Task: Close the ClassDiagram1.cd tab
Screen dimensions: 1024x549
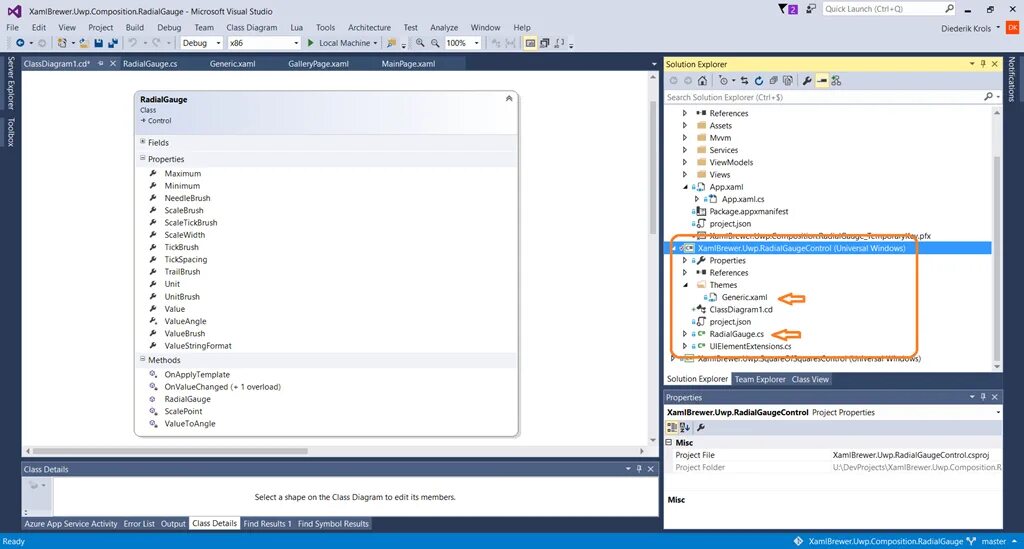Action: [x=112, y=63]
